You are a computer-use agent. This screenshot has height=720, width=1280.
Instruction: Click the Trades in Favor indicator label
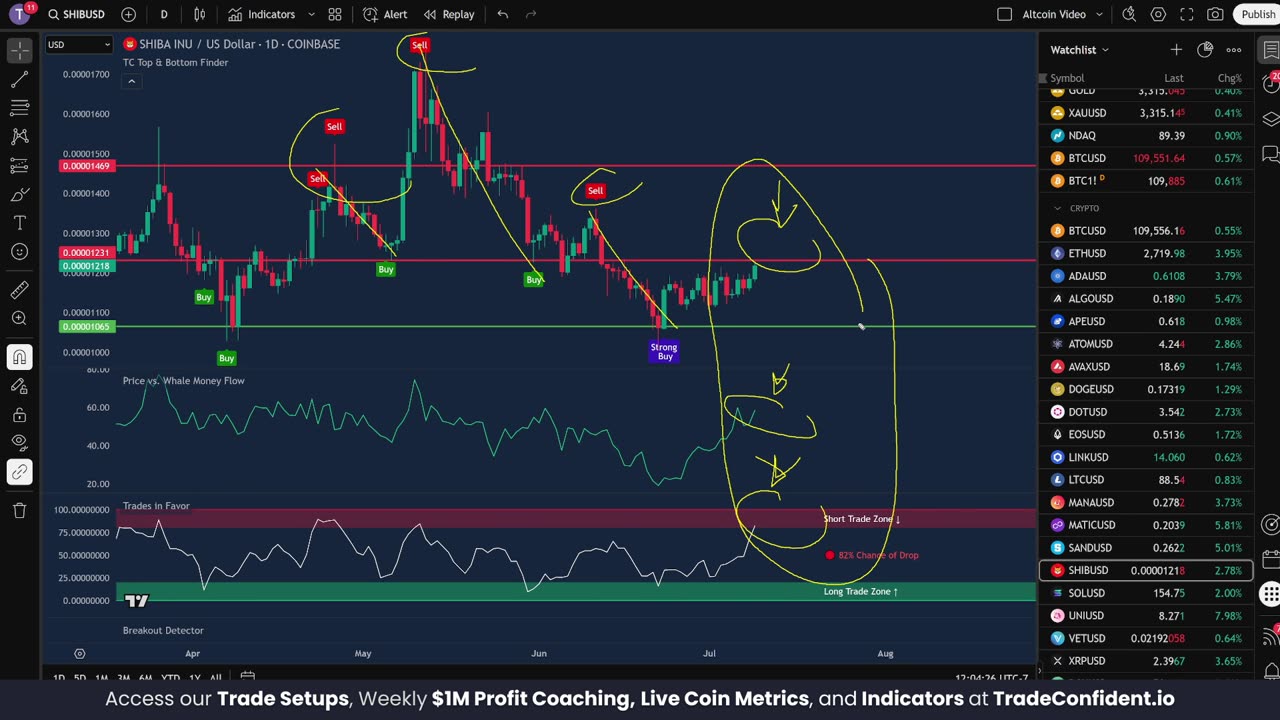pyautogui.click(x=156, y=506)
